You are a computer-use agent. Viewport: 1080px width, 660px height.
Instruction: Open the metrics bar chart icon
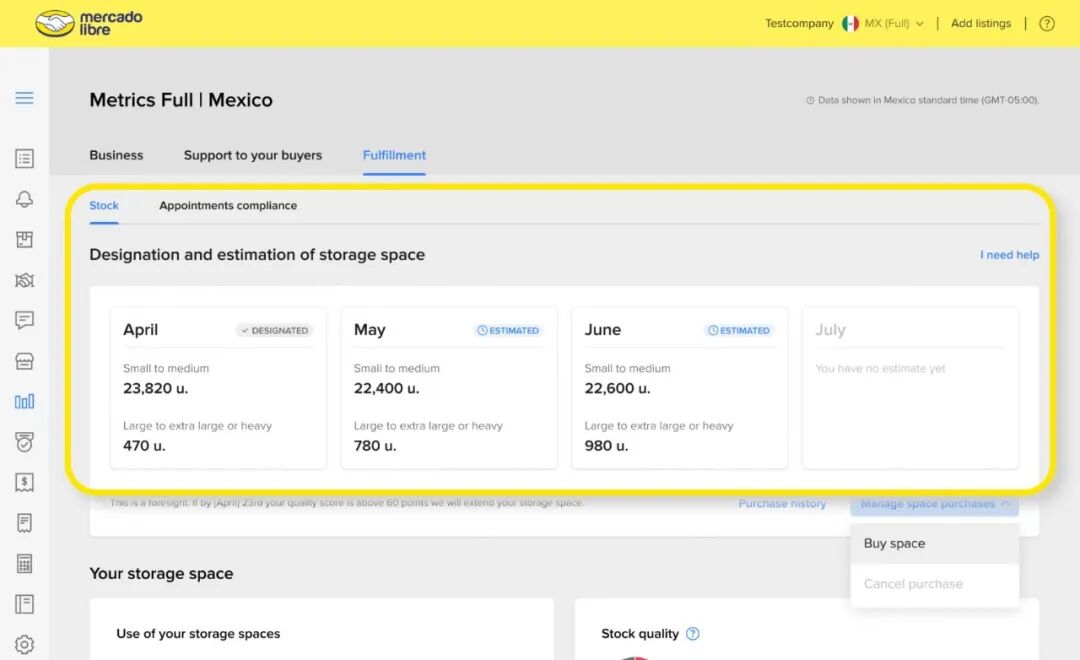pos(24,401)
